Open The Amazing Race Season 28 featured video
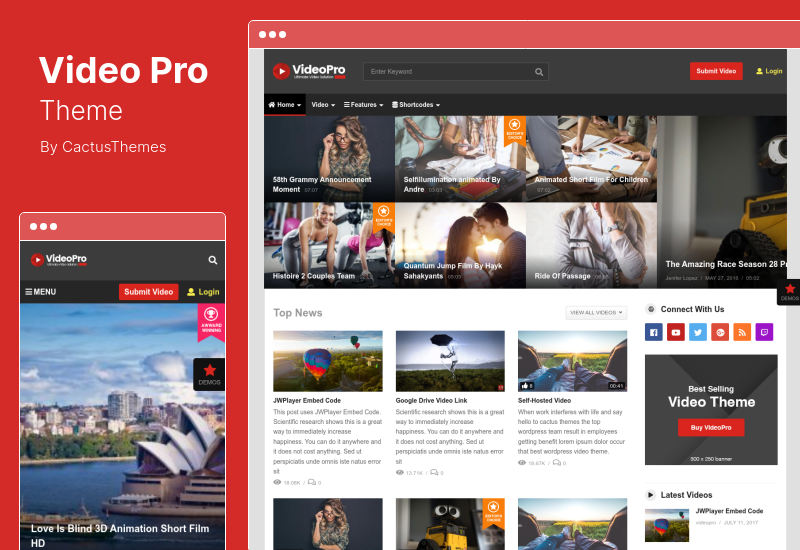 722,202
